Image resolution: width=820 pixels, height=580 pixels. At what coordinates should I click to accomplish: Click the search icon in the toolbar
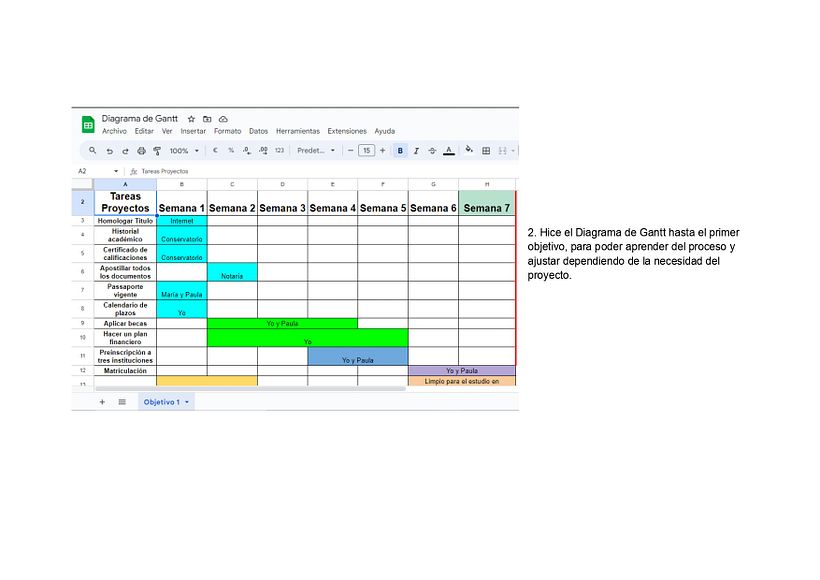click(x=91, y=150)
